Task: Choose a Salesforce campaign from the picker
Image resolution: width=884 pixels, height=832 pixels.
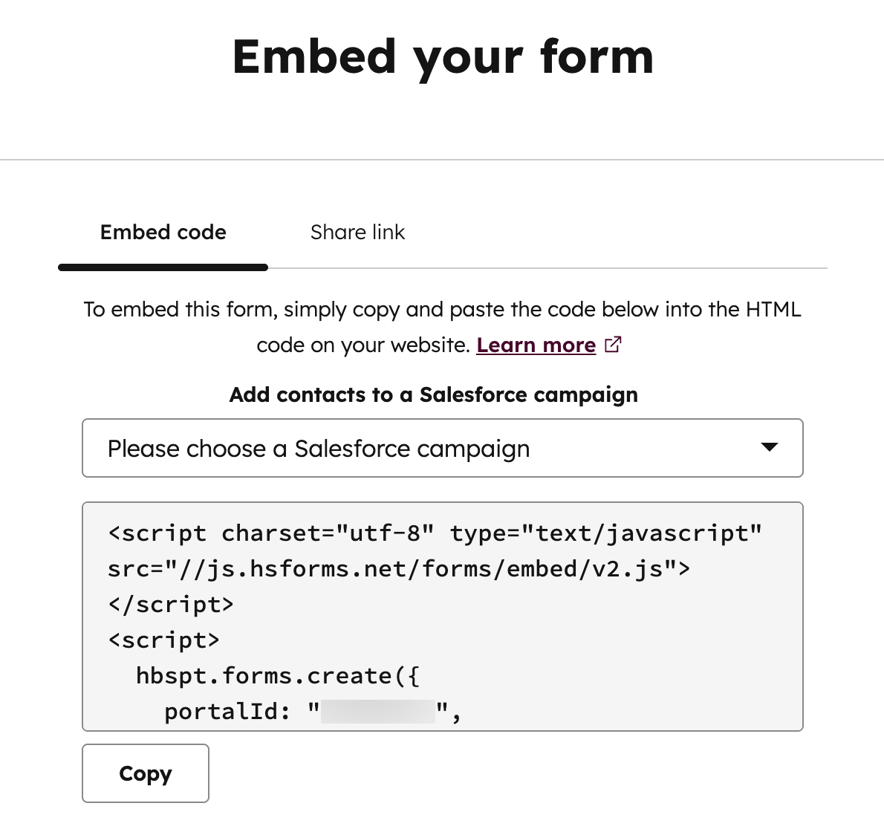Action: [x=442, y=448]
